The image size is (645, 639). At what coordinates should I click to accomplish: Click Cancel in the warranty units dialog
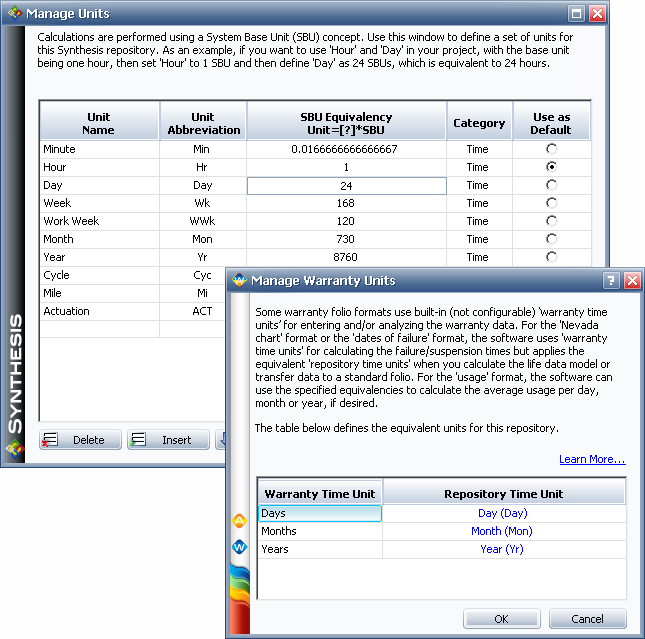pyautogui.click(x=587, y=619)
